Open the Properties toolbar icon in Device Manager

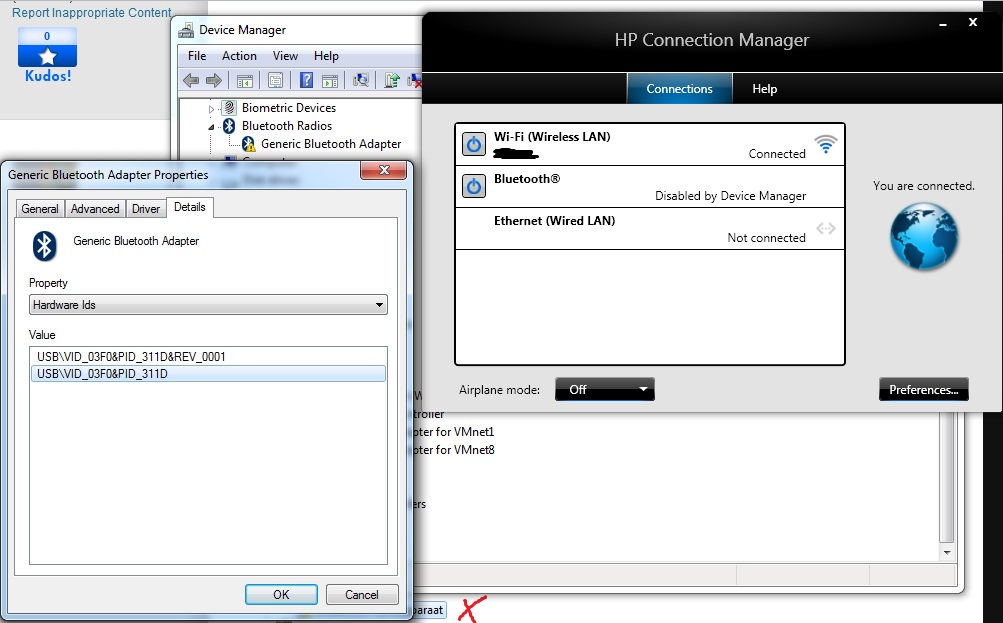pos(276,81)
